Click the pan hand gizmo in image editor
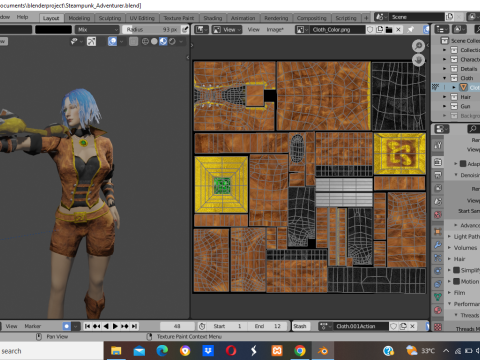 418,60
